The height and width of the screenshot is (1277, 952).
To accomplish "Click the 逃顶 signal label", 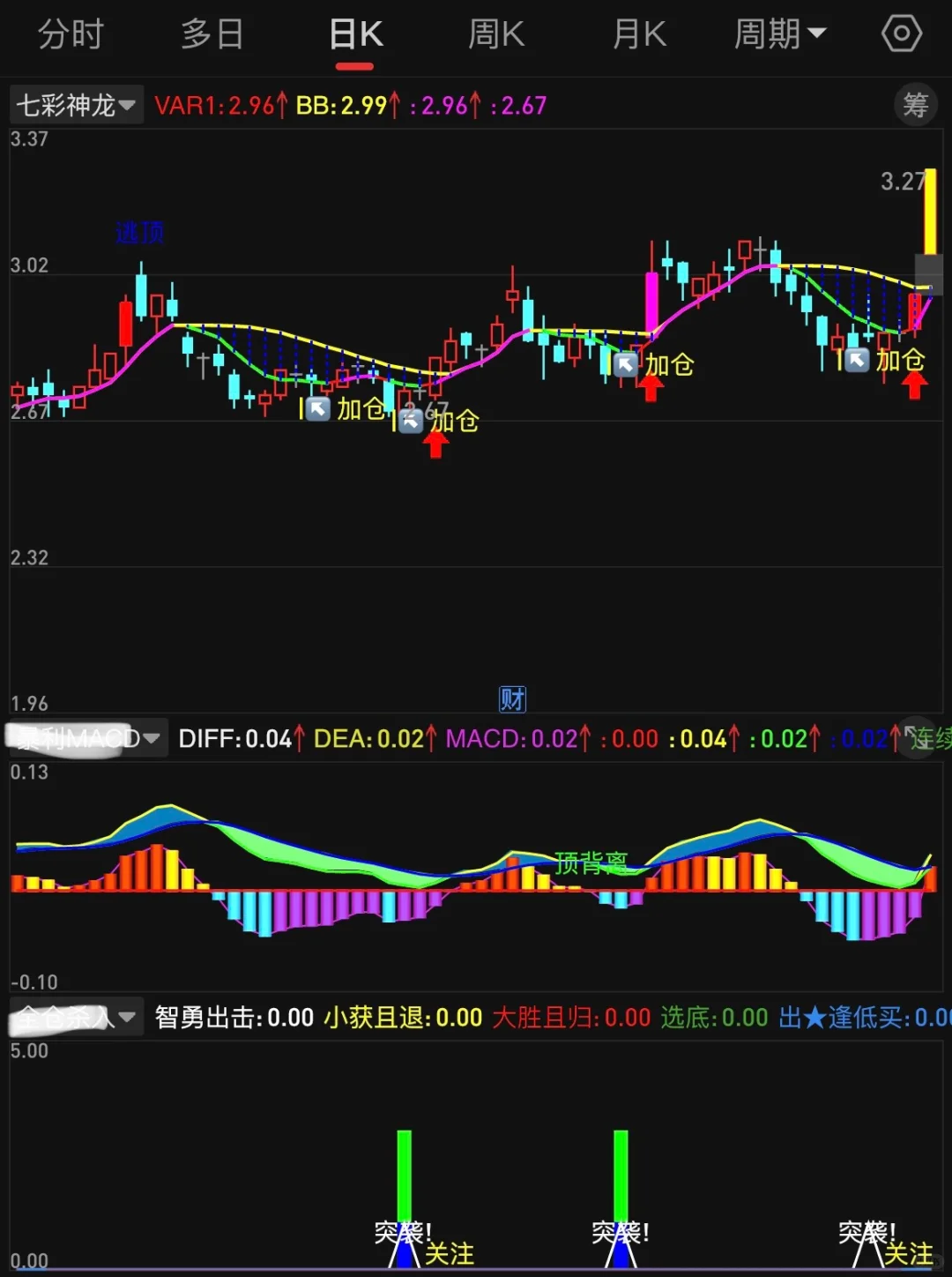I will pyautogui.click(x=139, y=233).
